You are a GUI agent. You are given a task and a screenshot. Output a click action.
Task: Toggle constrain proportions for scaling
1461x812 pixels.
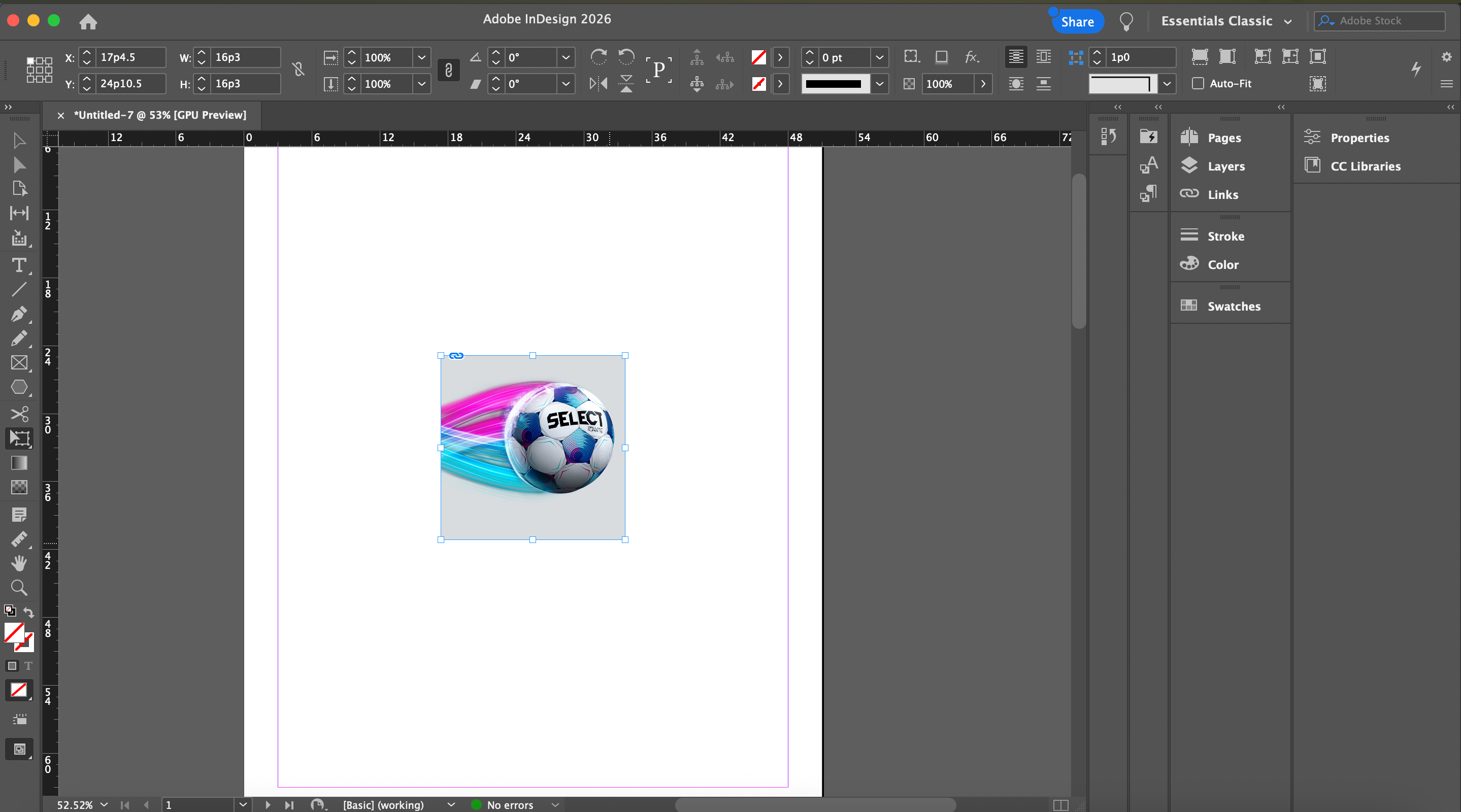[x=448, y=71]
